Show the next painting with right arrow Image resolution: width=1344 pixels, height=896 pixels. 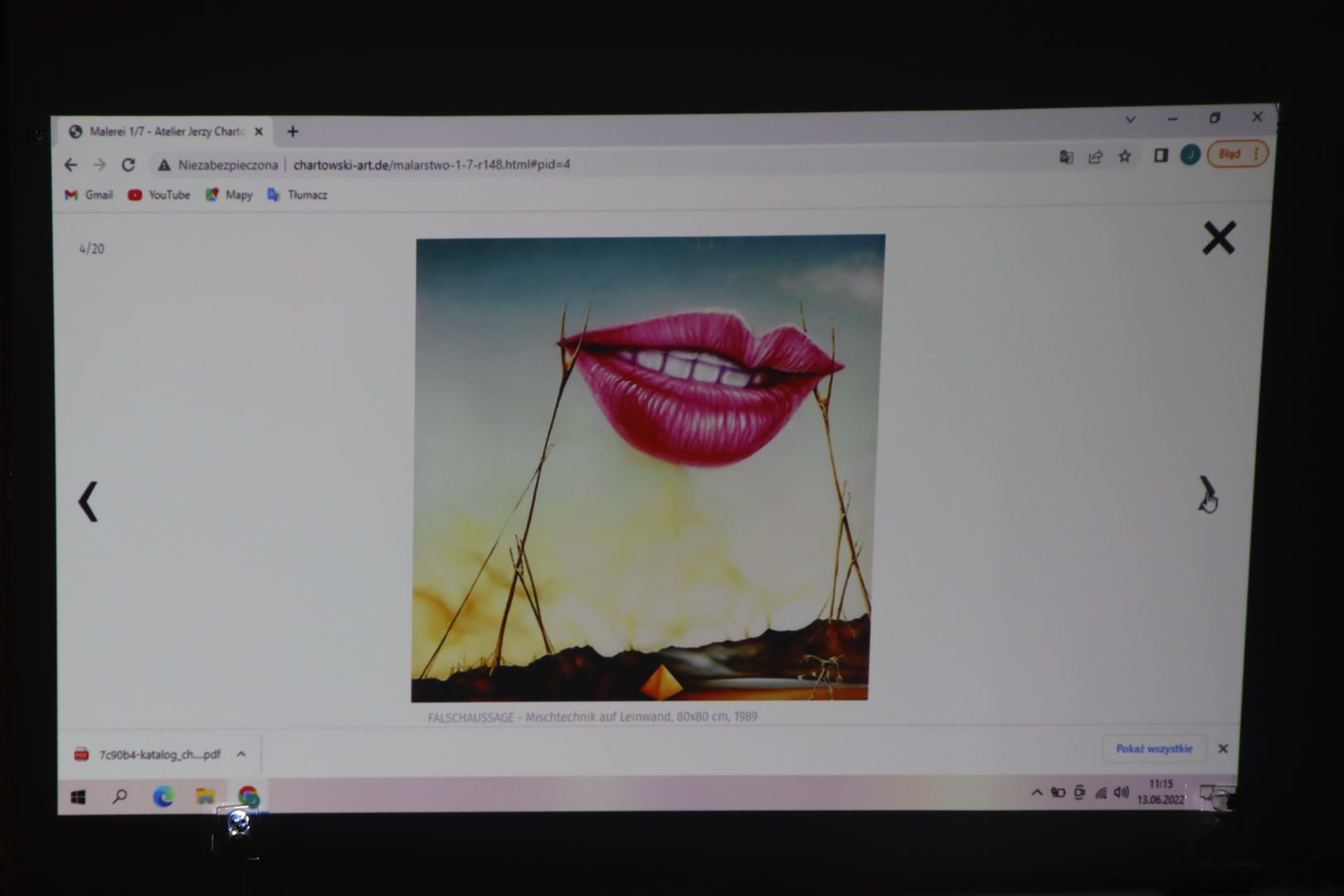pyautogui.click(x=1206, y=494)
